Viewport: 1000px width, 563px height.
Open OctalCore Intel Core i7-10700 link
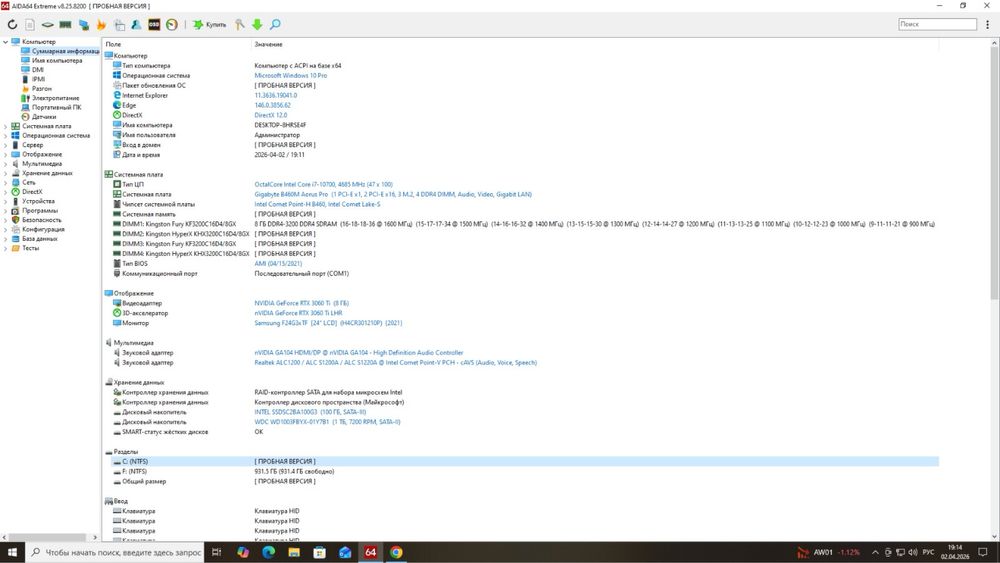click(x=323, y=184)
